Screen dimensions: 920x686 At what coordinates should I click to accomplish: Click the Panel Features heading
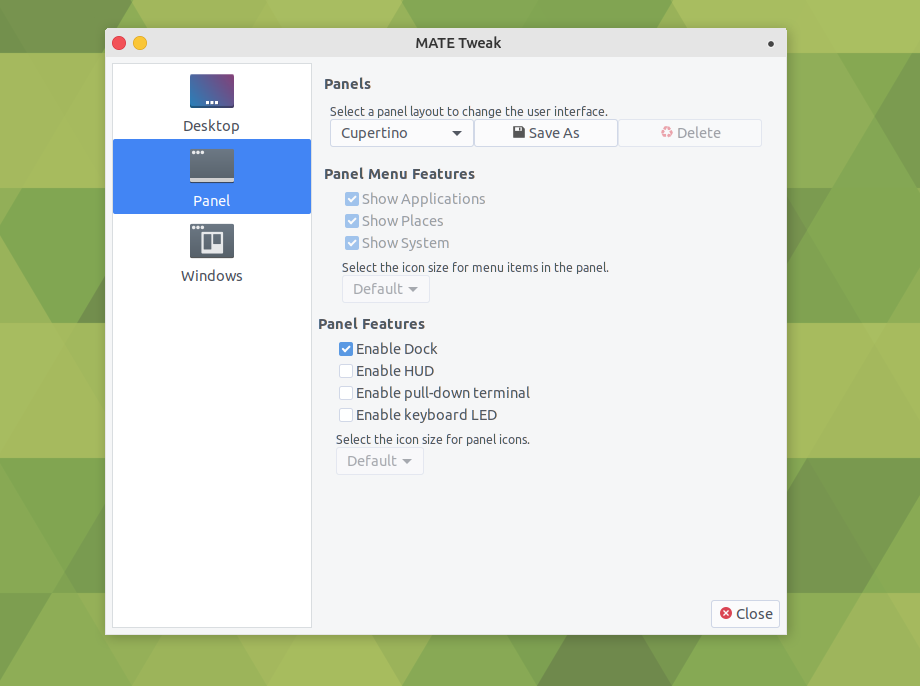click(371, 324)
